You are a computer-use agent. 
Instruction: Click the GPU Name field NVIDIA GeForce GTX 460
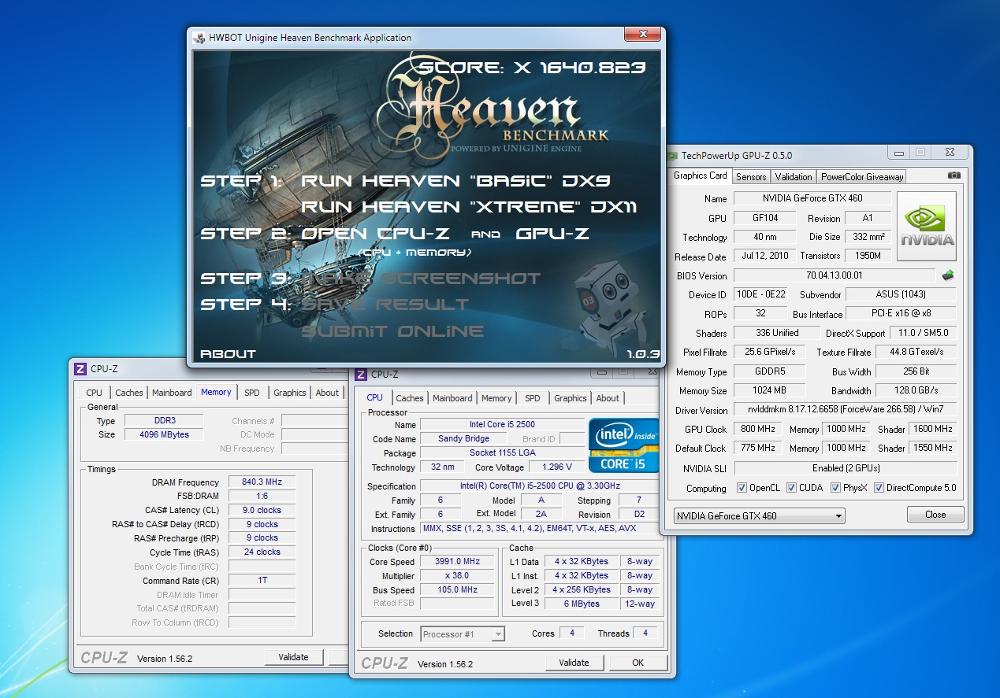[812, 198]
